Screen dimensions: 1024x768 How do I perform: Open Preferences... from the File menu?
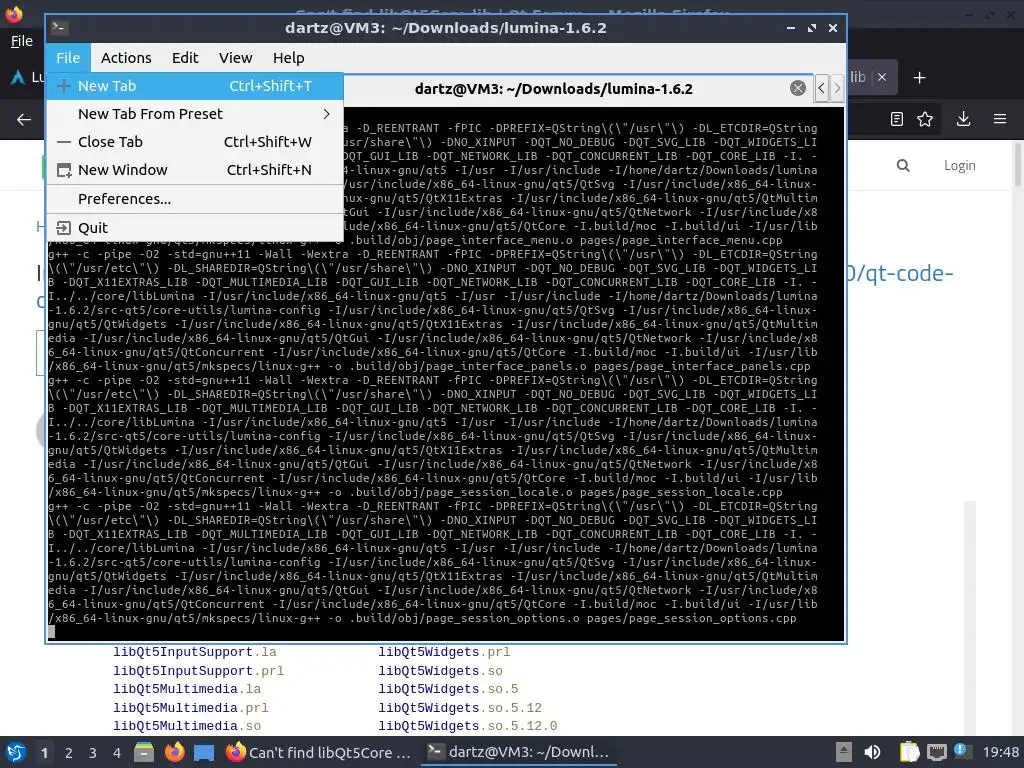pos(195,199)
